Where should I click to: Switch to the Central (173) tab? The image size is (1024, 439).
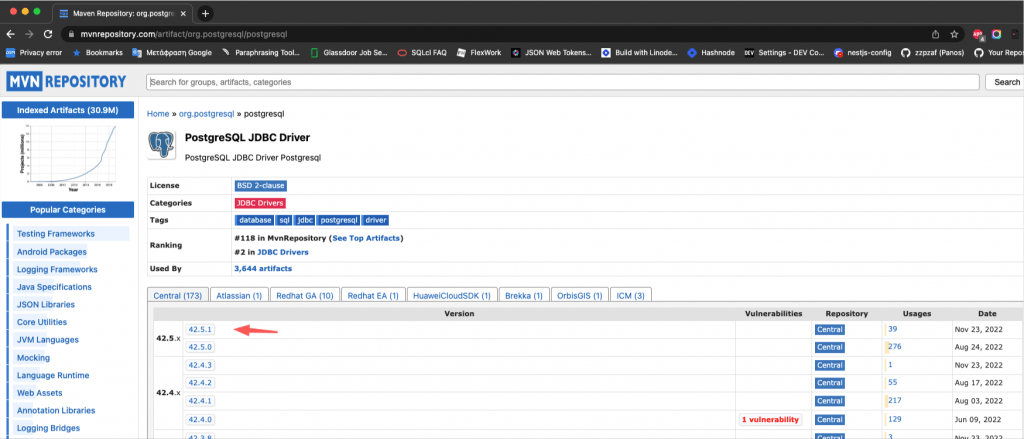[x=178, y=296]
